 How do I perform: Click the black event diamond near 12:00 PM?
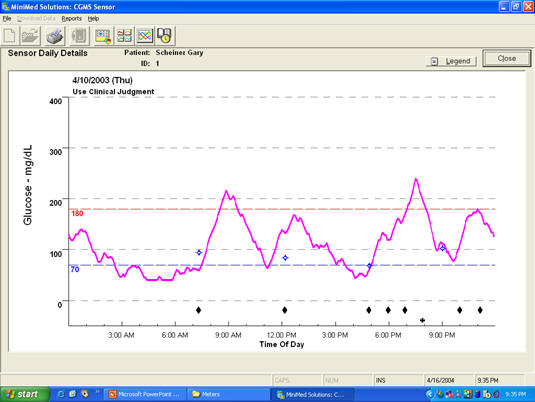(x=285, y=310)
